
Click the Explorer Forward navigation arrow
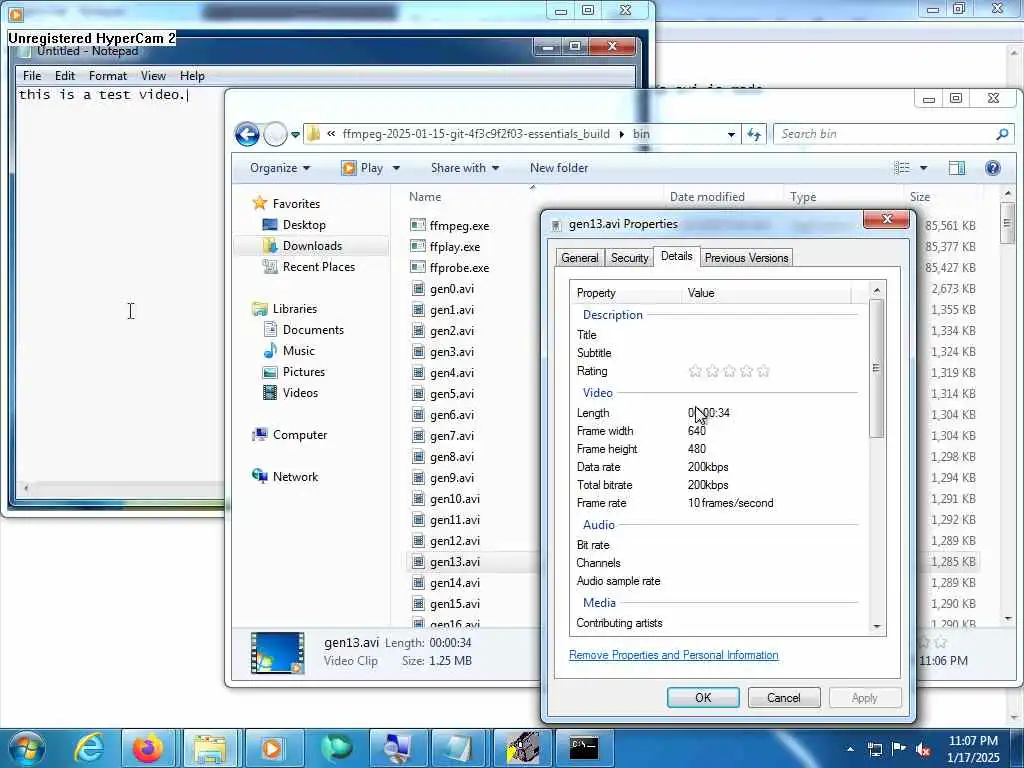tap(276, 135)
